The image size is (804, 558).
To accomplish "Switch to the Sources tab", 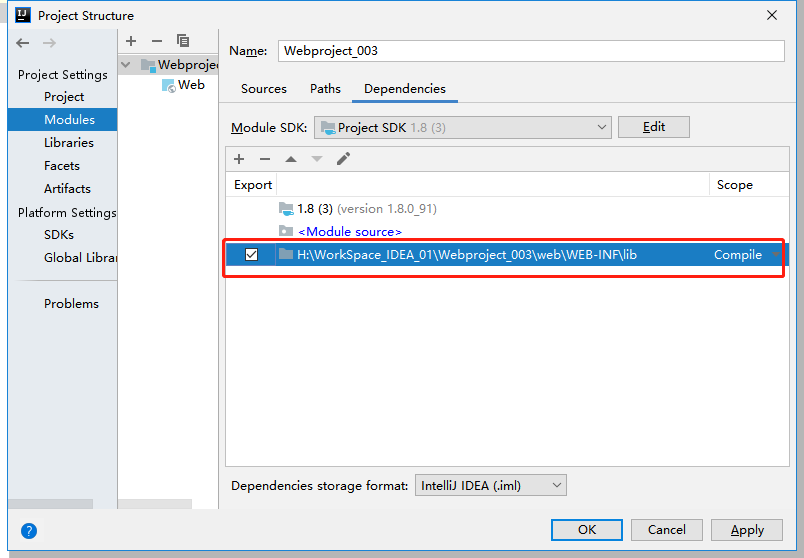I will 264,89.
